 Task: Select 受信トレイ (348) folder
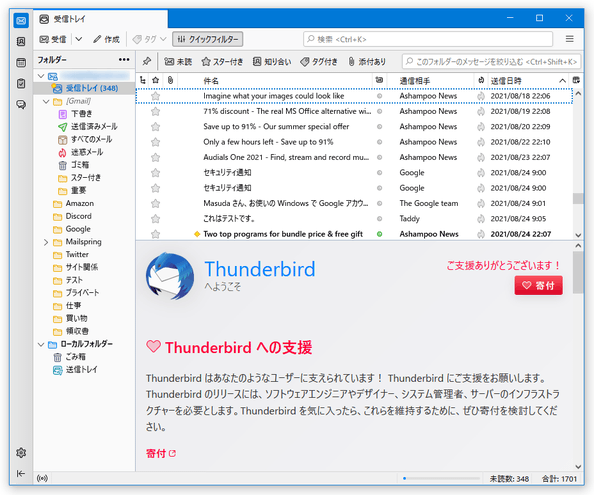tap(84, 88)
